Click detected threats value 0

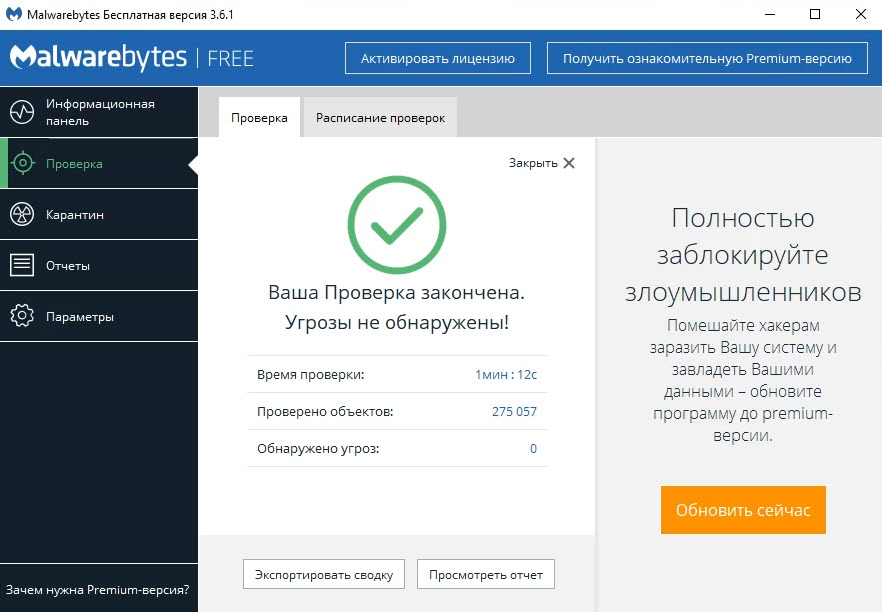tap(533, 449)
